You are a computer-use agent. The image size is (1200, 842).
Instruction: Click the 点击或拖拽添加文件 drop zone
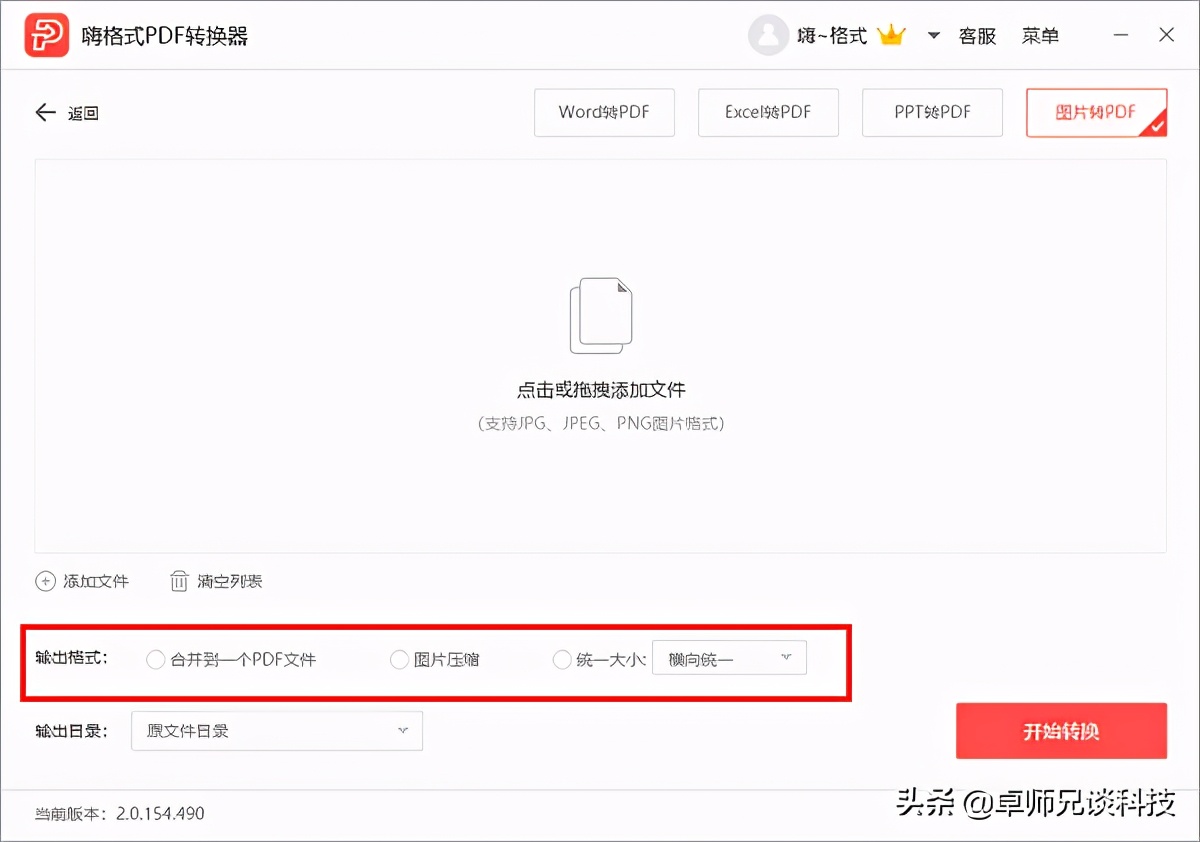tap(600, 390)
